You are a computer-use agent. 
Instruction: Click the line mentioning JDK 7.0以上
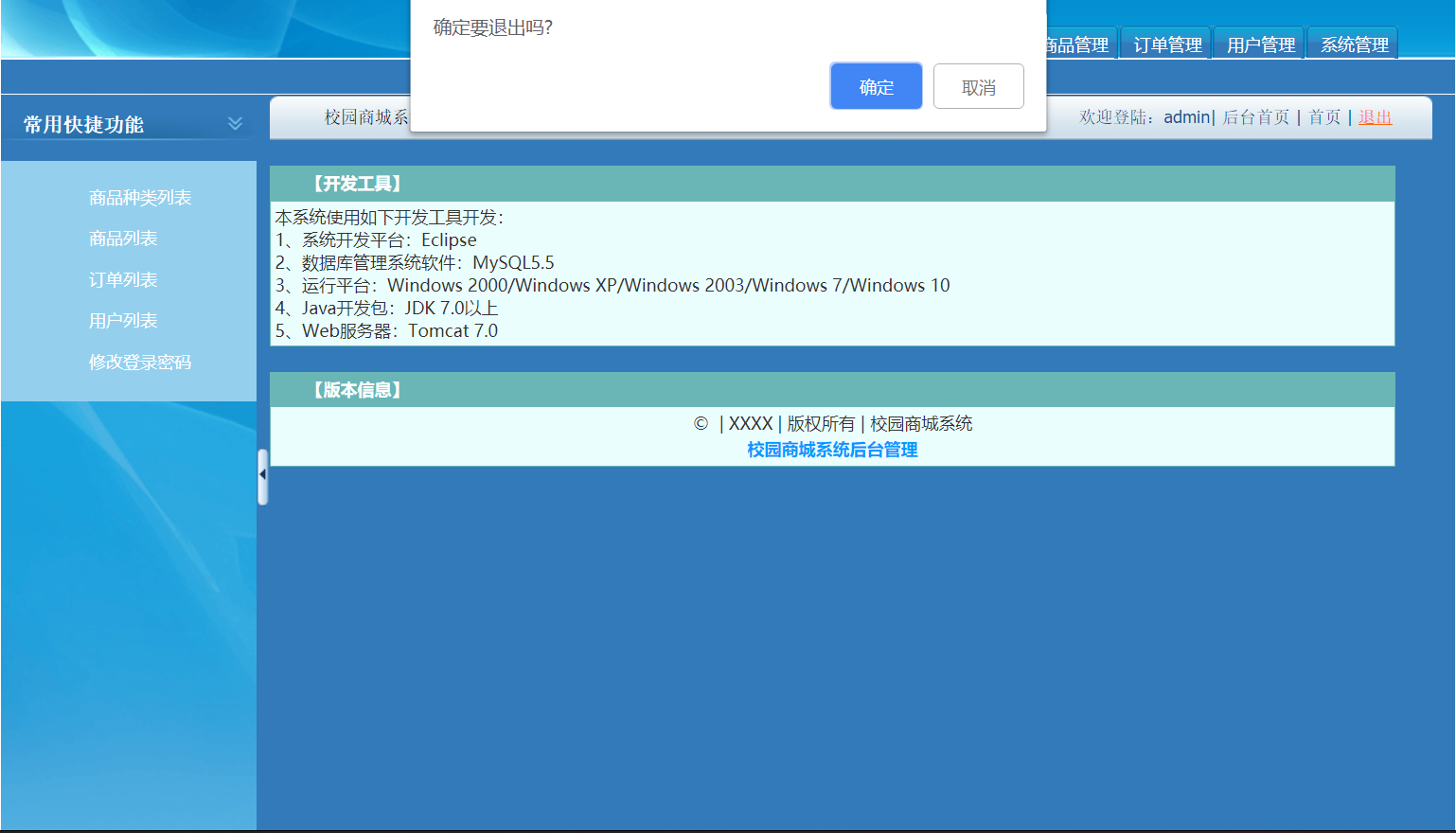point(386,309)
